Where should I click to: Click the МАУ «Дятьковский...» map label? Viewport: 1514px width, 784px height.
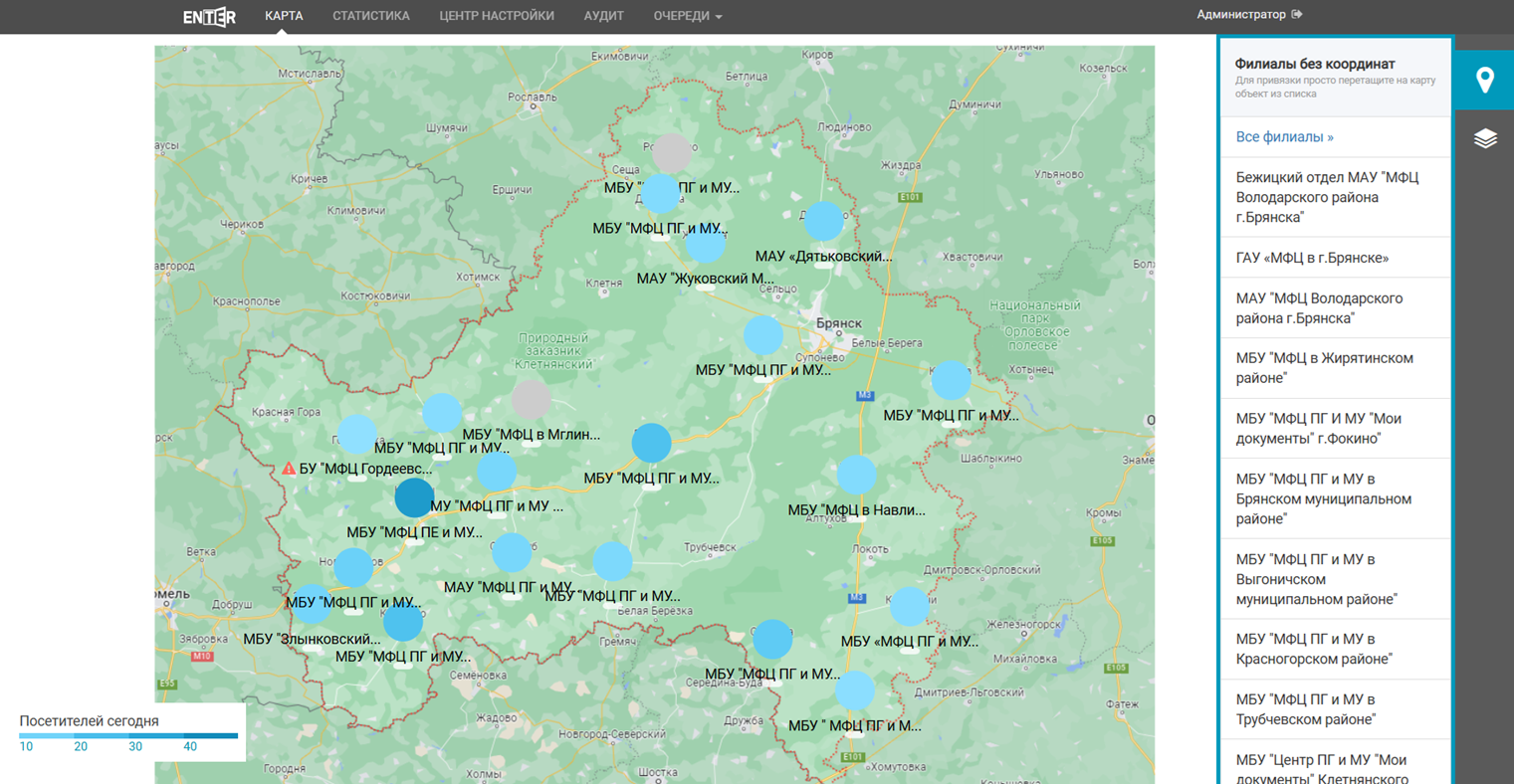[824, 257]
